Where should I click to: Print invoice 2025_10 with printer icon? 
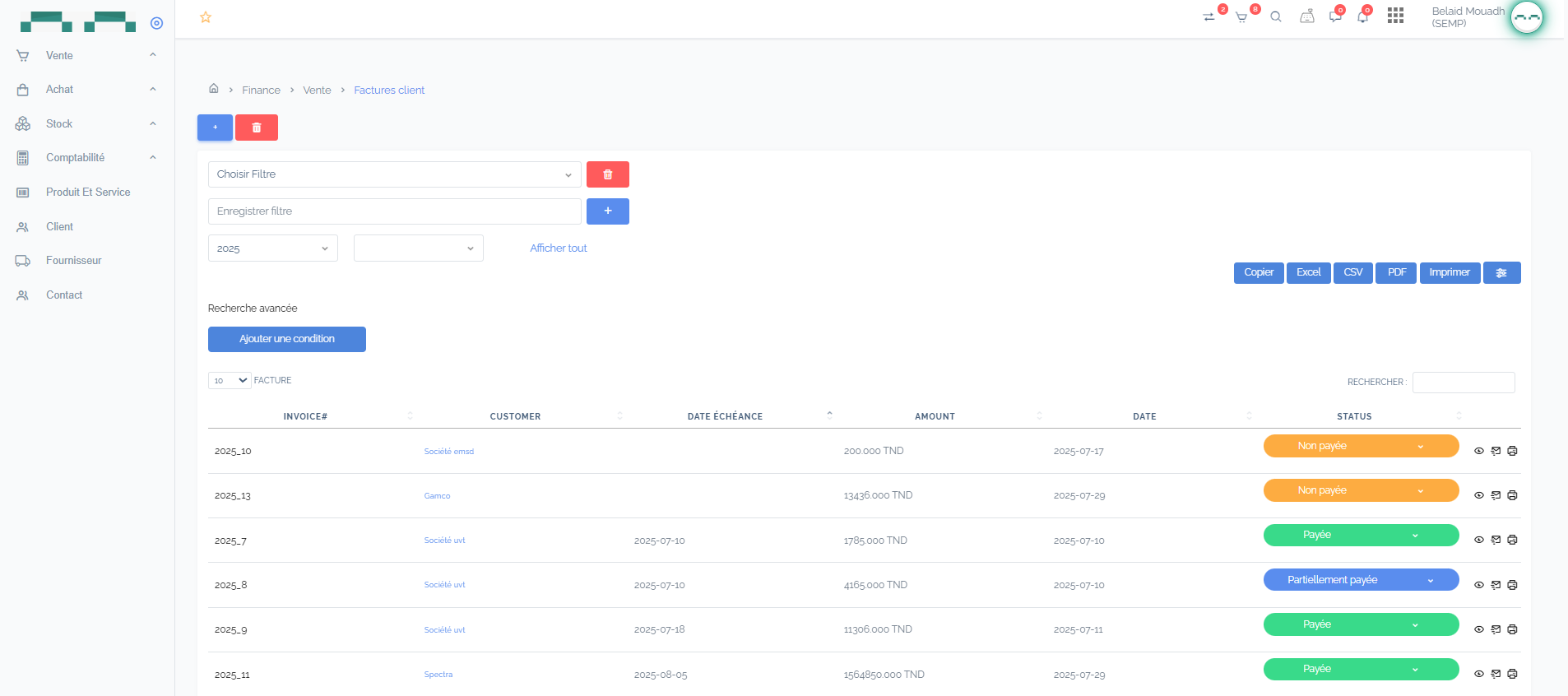coord(1512,451)
